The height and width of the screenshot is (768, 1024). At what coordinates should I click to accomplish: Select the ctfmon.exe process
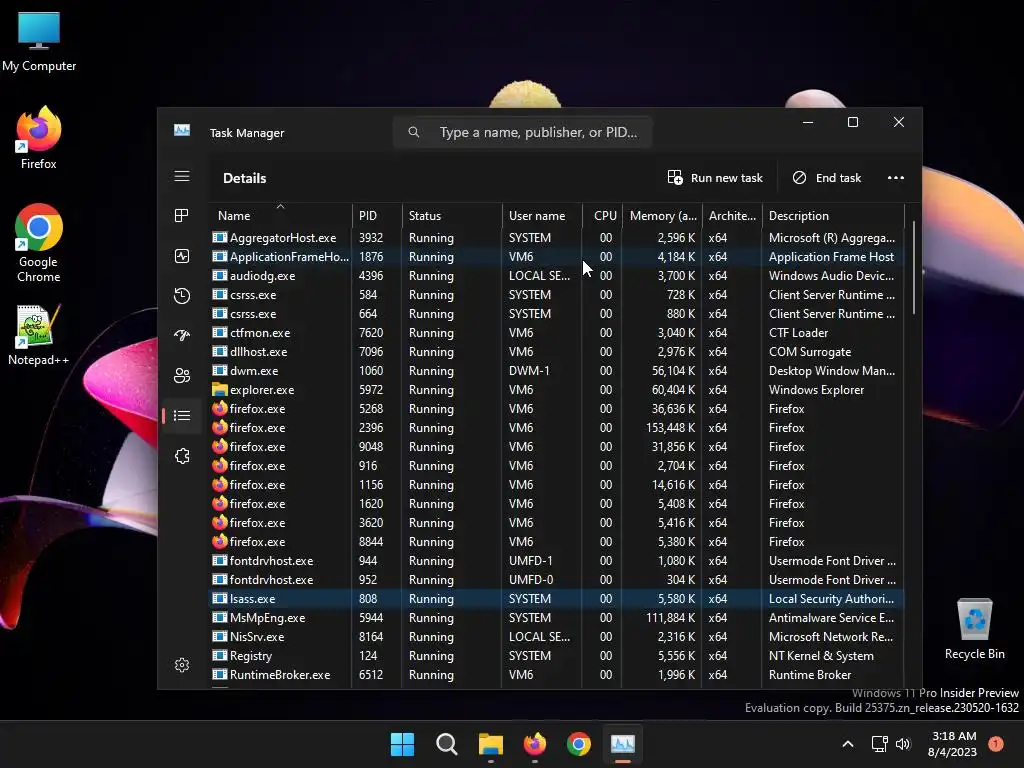(x=556, y=332)
